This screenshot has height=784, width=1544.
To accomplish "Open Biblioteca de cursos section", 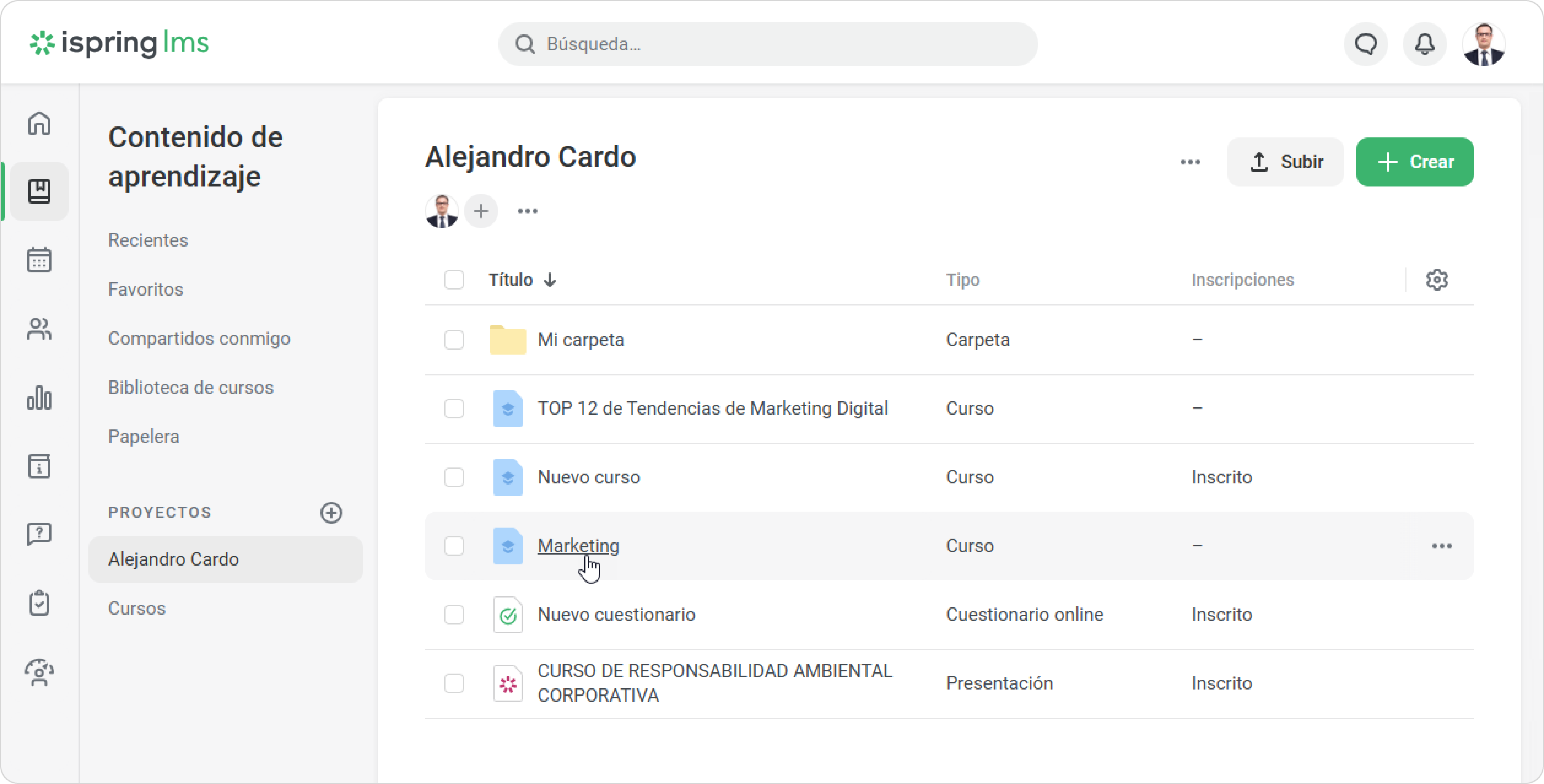I will point(191,388).
